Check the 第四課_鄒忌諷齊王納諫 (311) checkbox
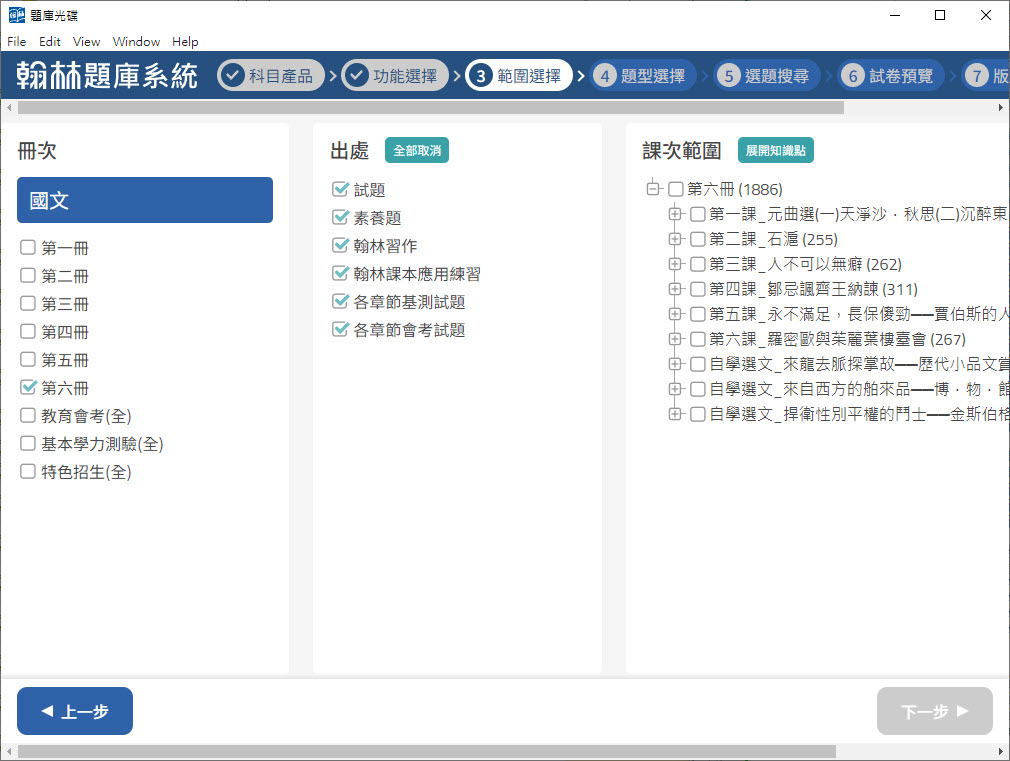 coord(698,289)
